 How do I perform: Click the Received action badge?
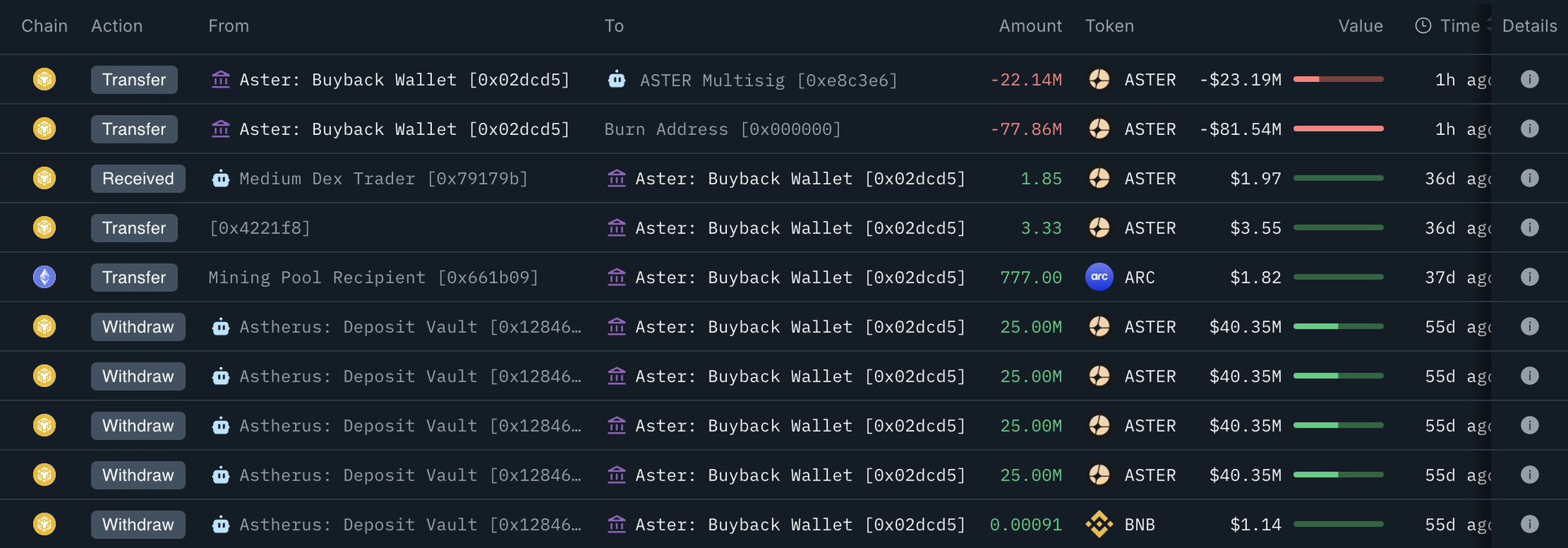[138, 179]
